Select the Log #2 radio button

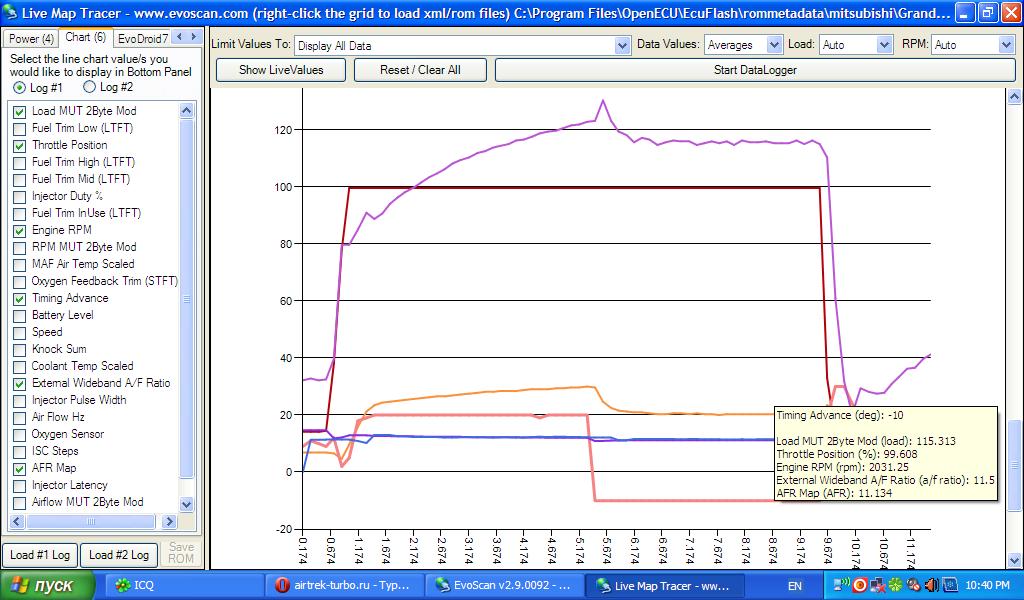coord(90,88)
